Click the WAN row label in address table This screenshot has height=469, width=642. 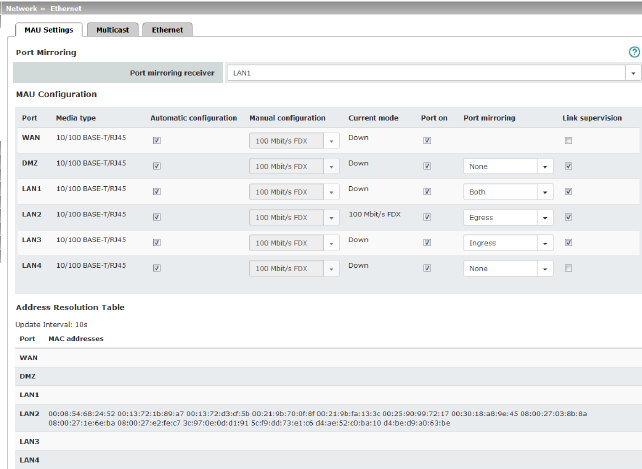tap(28, 358)
